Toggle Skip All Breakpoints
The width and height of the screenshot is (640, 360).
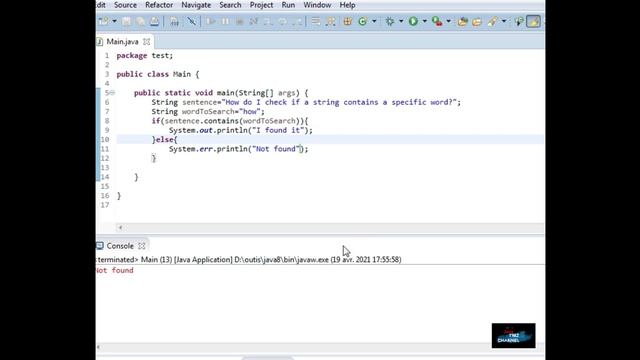[191, 21]
